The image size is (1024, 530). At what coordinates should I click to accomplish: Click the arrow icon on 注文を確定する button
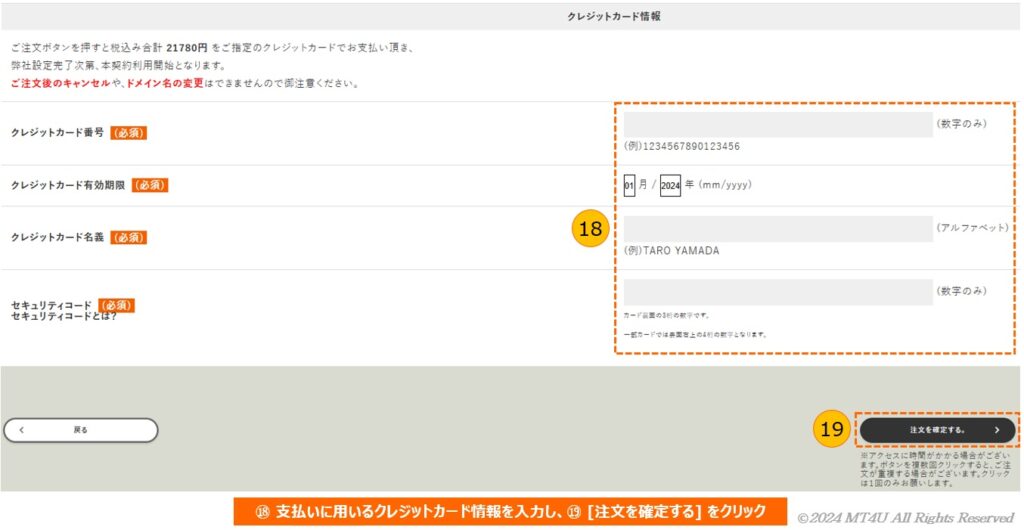click(x=997, y=430)
